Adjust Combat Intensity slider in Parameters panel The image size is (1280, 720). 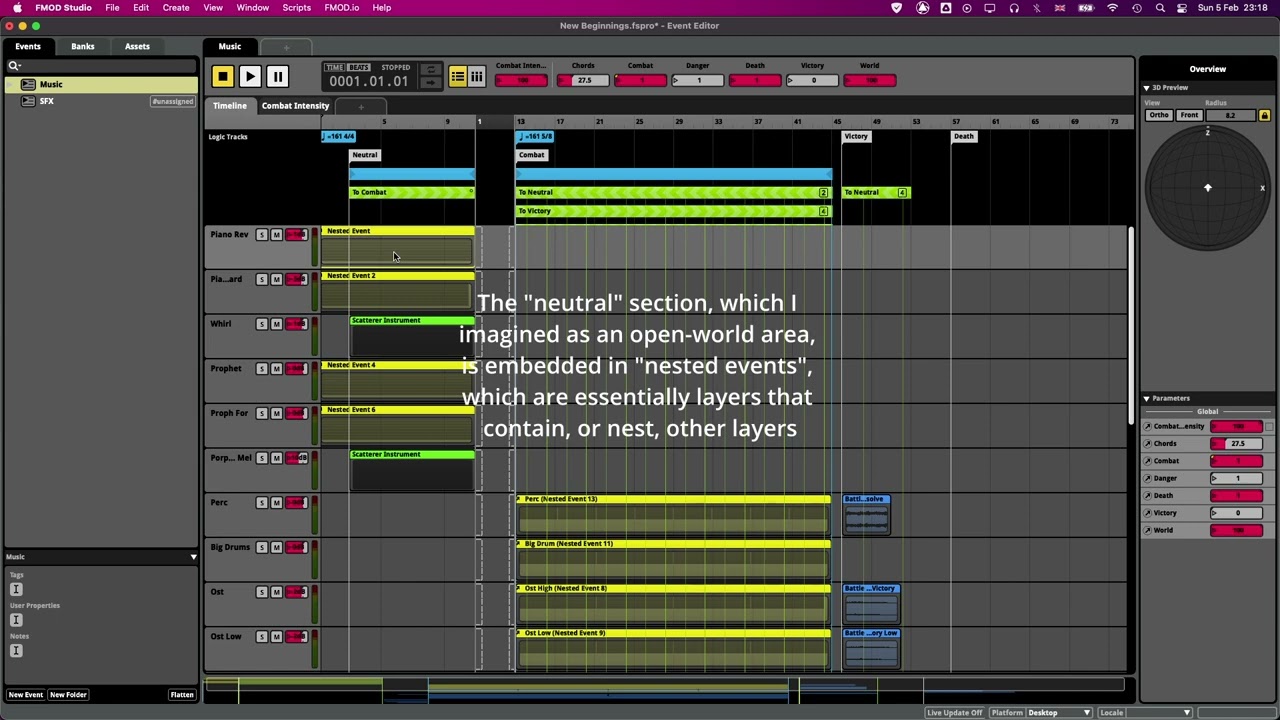[1236, 427]
